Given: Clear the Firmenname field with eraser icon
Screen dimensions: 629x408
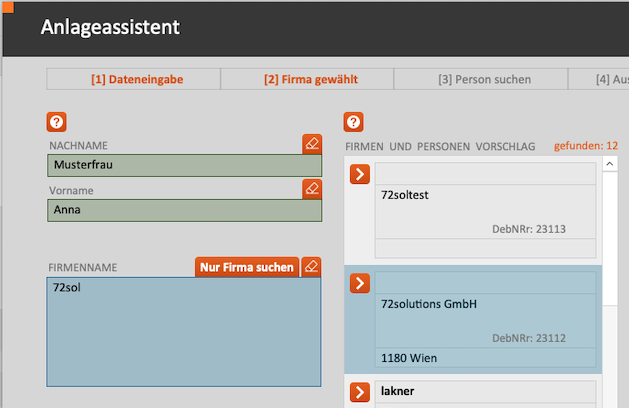Looking at the screenshot, I should [311, 267].
